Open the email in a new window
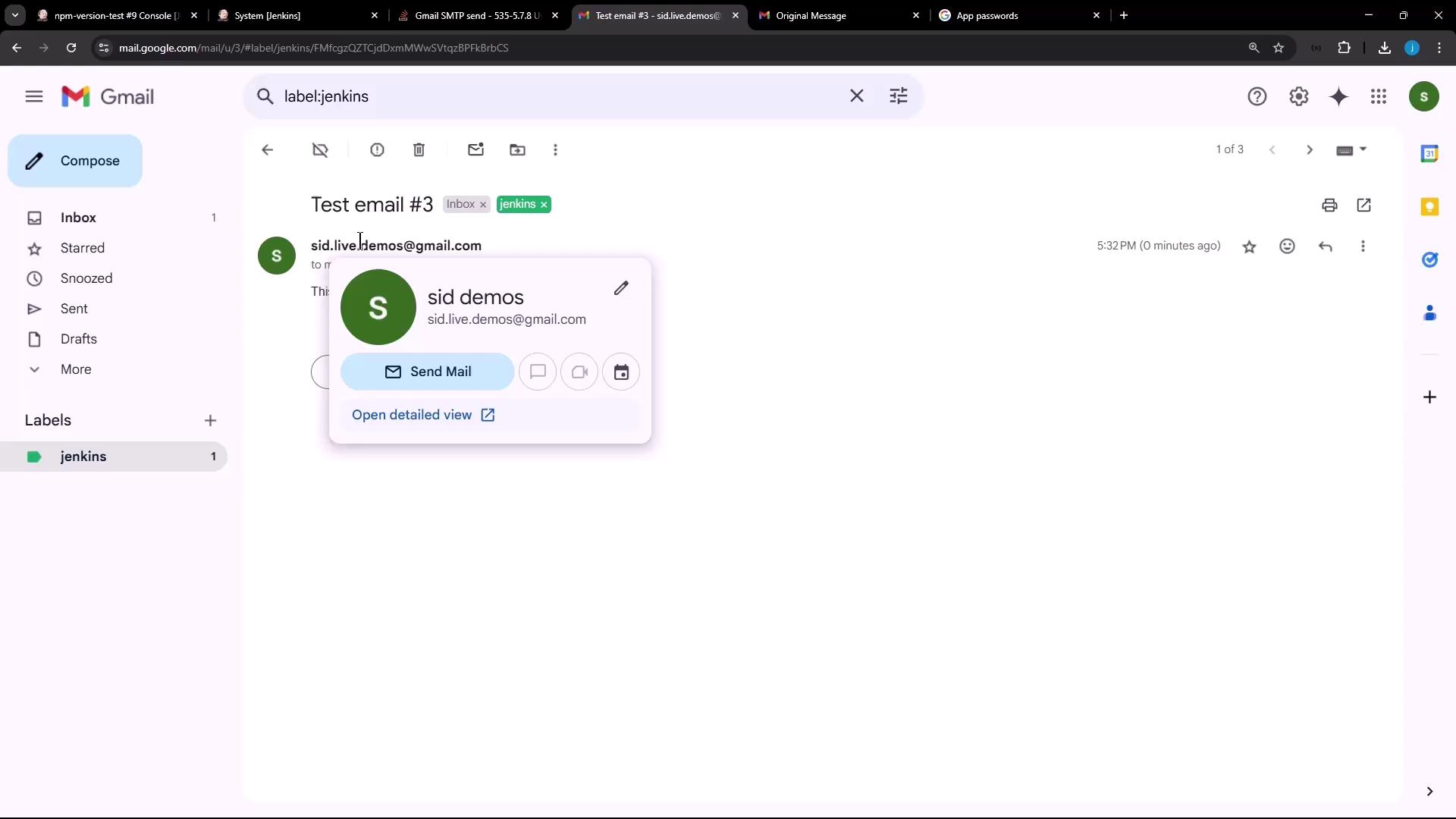Screen dimensions: 1456x819 (x=1363, y=205)
